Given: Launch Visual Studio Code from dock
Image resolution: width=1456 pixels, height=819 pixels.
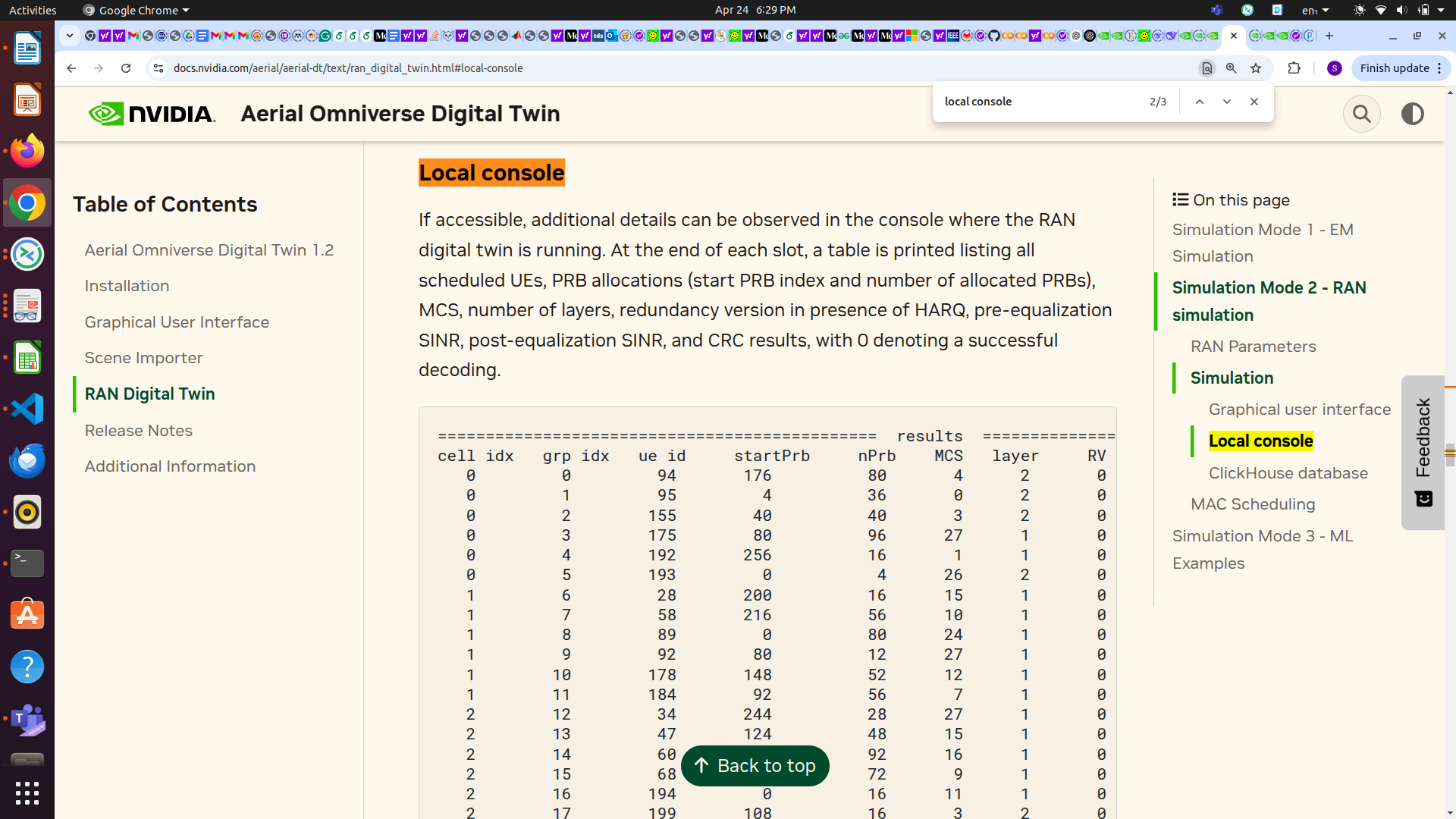Looking at the screenshot, I should click(27, 409).
